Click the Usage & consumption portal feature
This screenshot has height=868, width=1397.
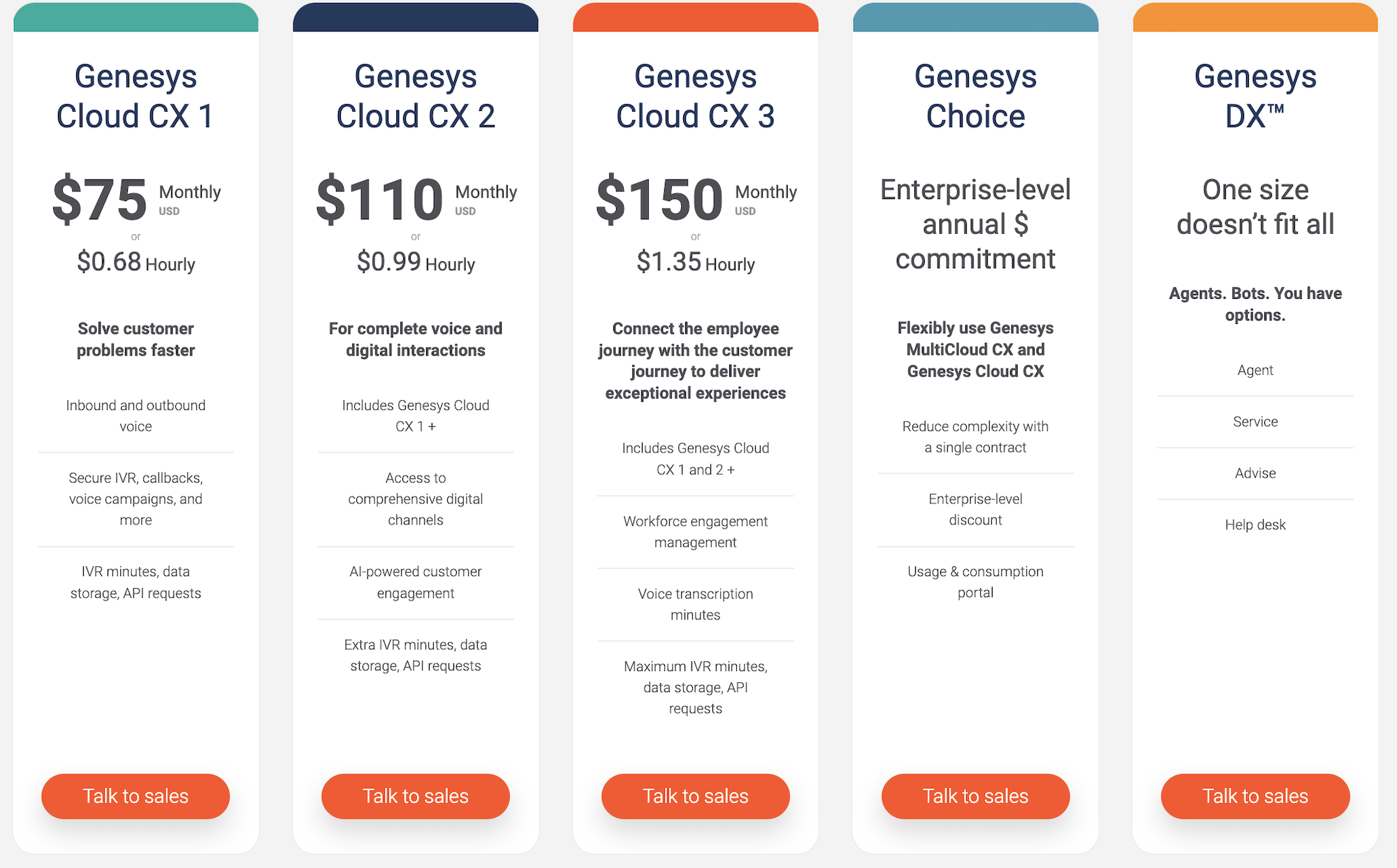tap(976, 582)
